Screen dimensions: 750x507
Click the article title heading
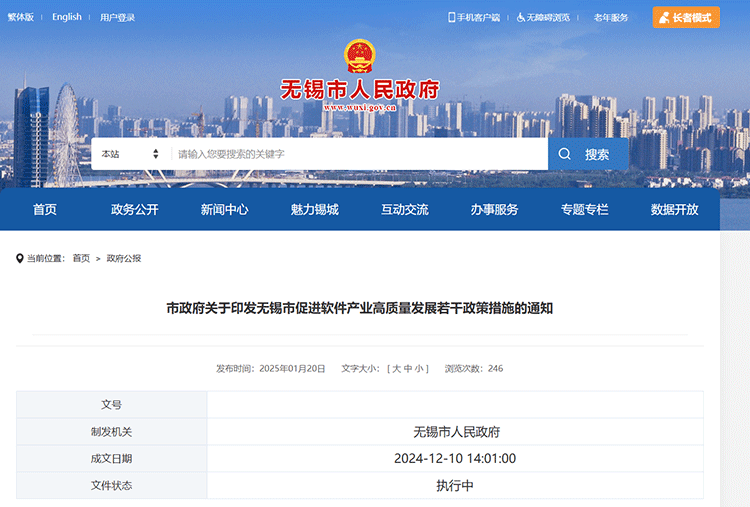[360, 308]
